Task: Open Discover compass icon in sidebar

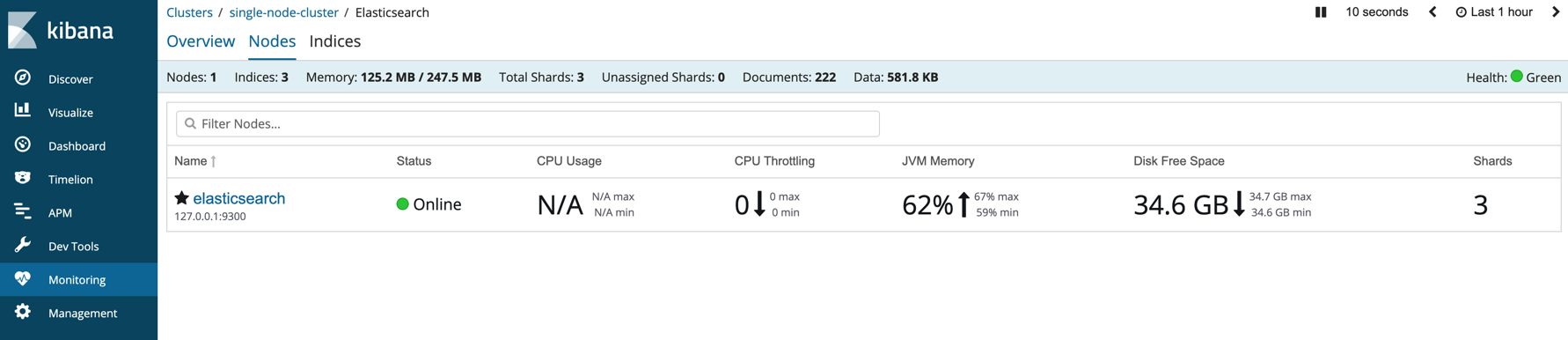Action: [23, 78]
